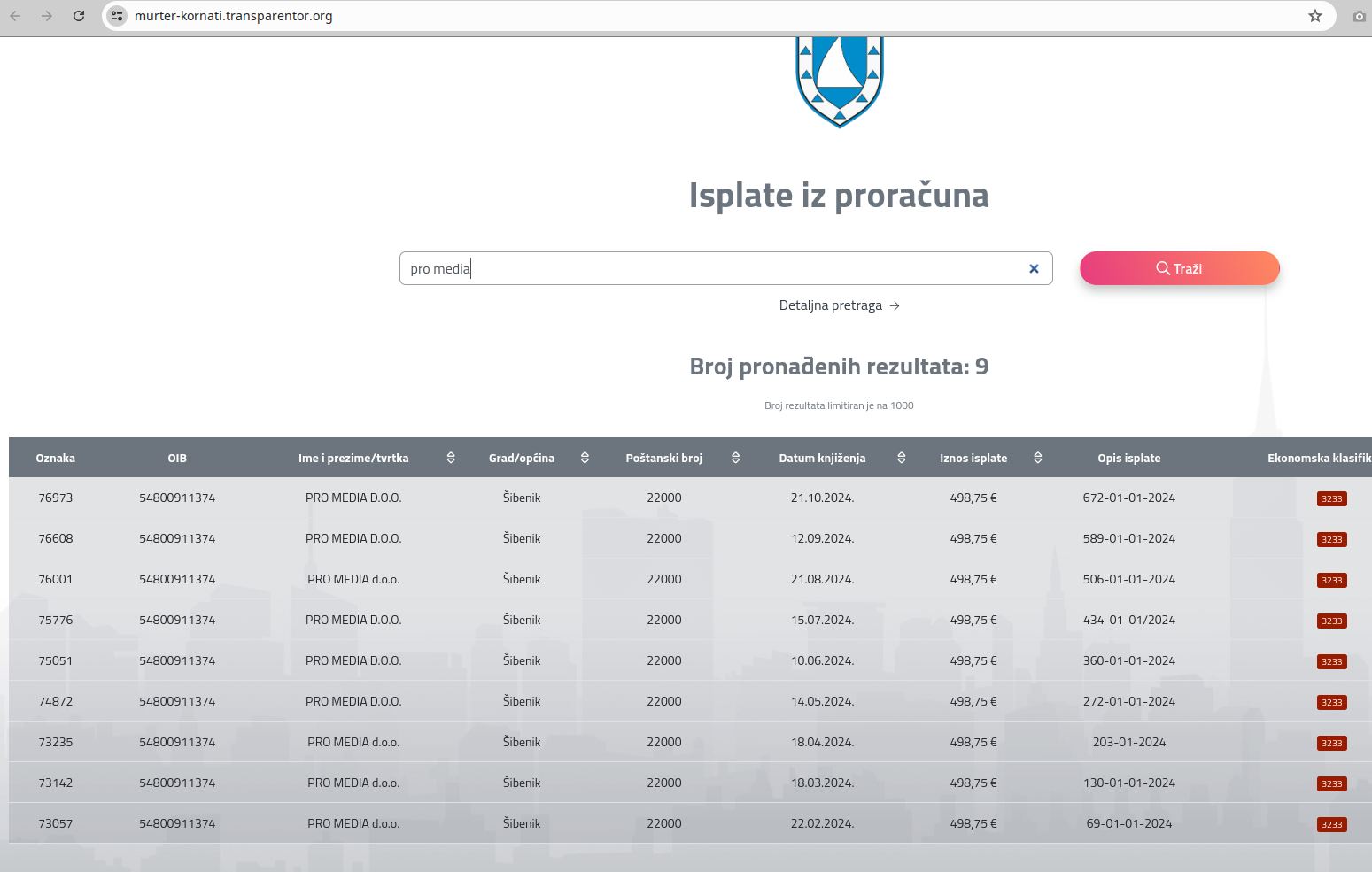Select the row with Oznaka 75776

click(x=56, y=620)
